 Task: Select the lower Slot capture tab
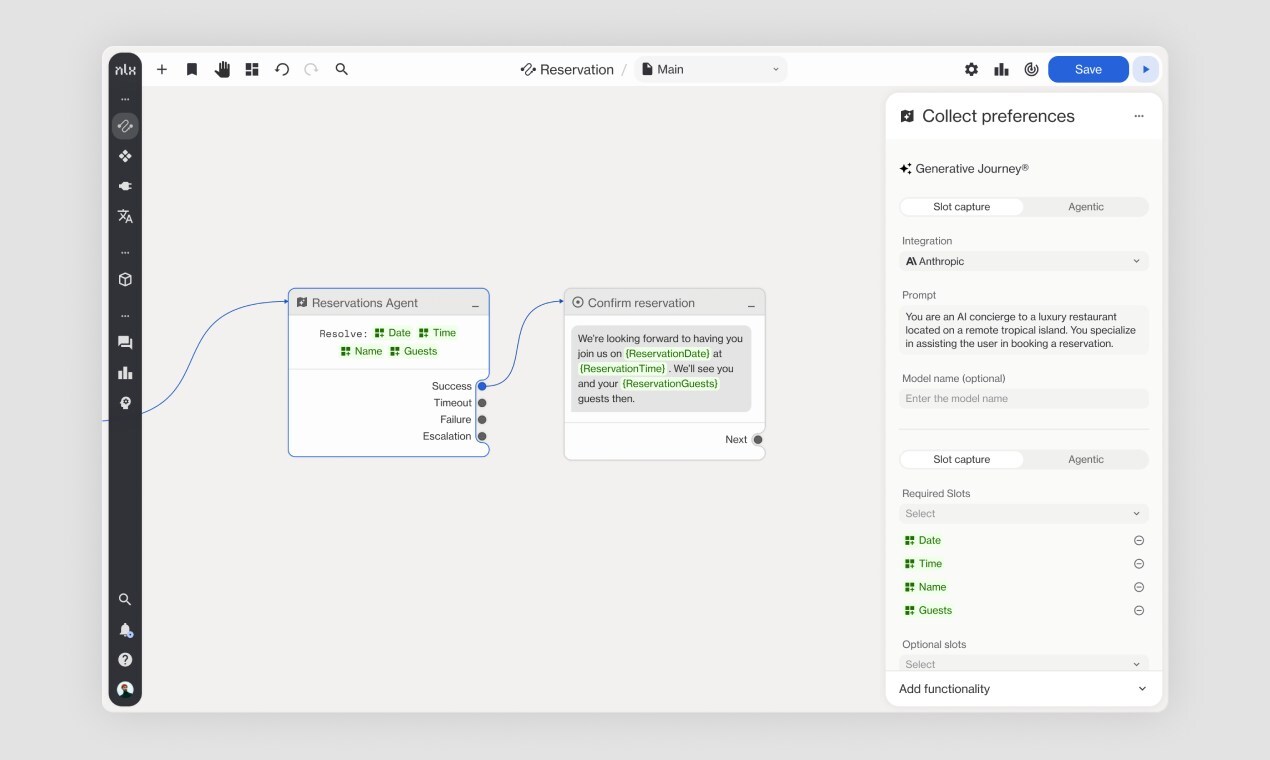961,460
